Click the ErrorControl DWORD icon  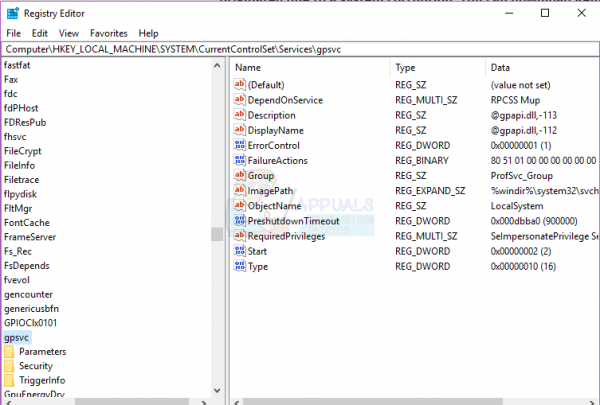[240, 145]
